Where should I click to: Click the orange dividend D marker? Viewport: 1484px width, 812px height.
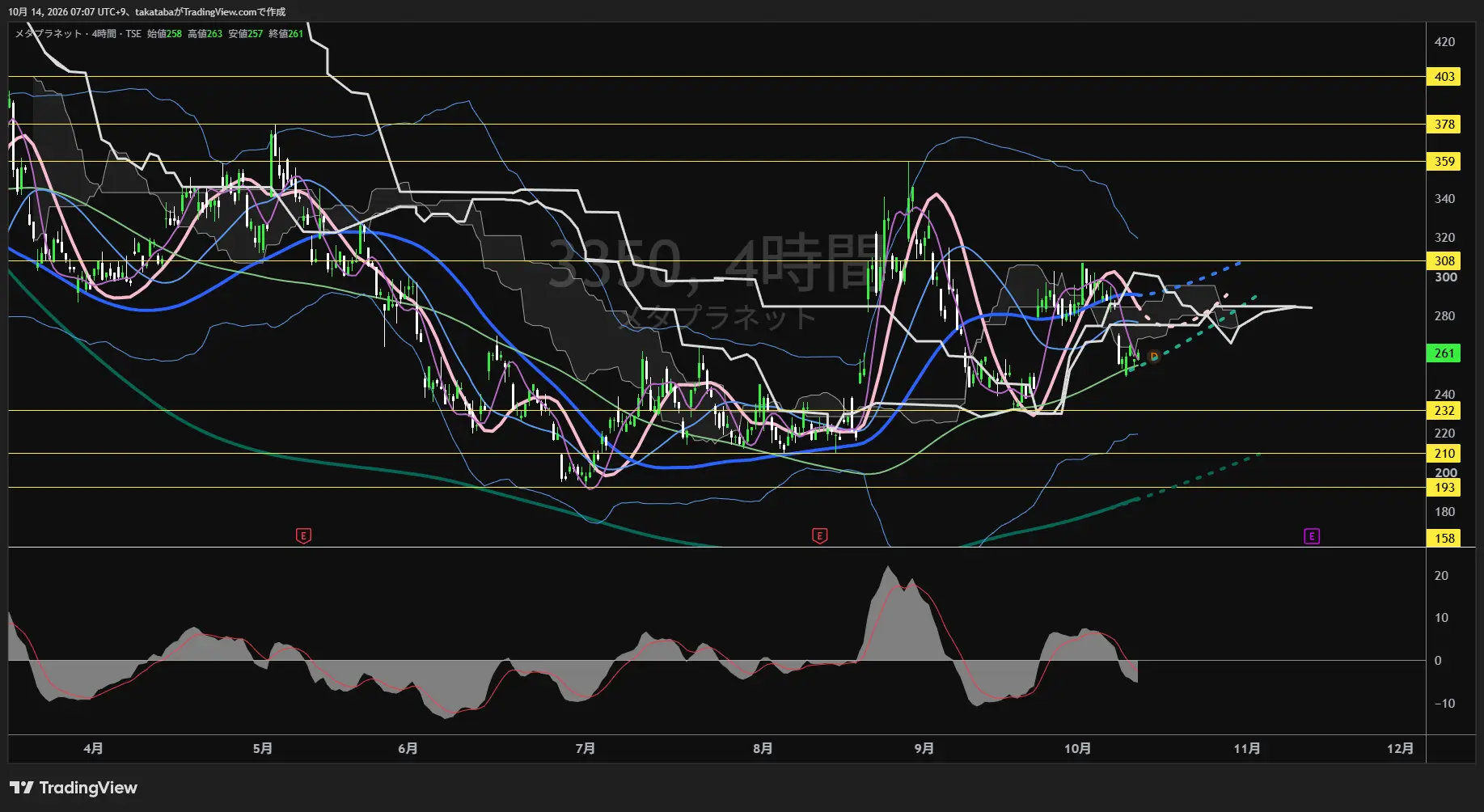1154,357
